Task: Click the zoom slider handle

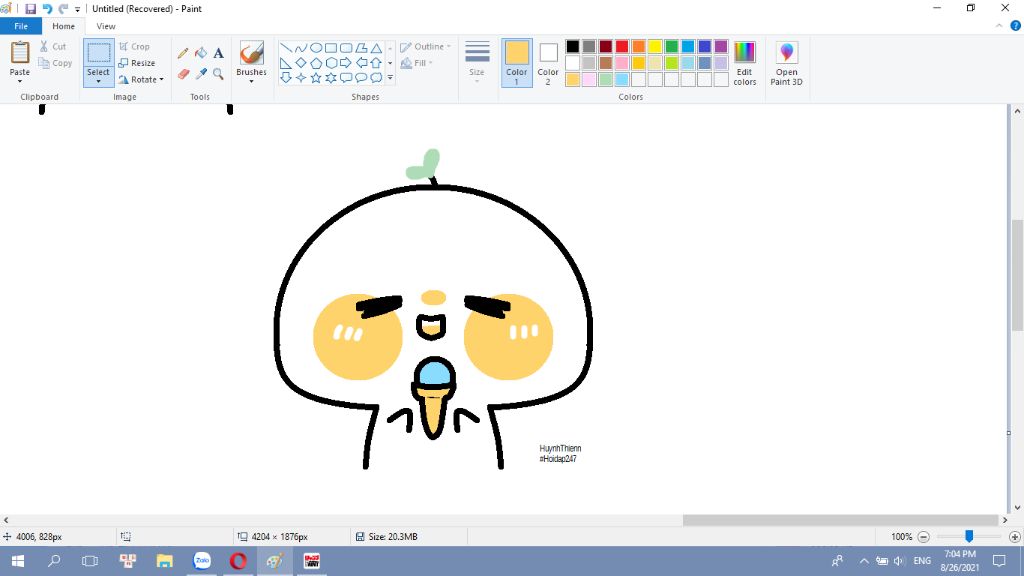Action: pos(969,537)
